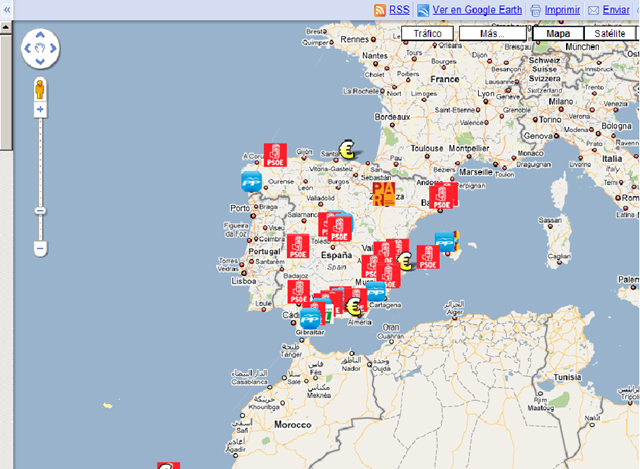Viewport: 640px width, 469px height.
Task: Pan the map up
Action: coord(40,35)
